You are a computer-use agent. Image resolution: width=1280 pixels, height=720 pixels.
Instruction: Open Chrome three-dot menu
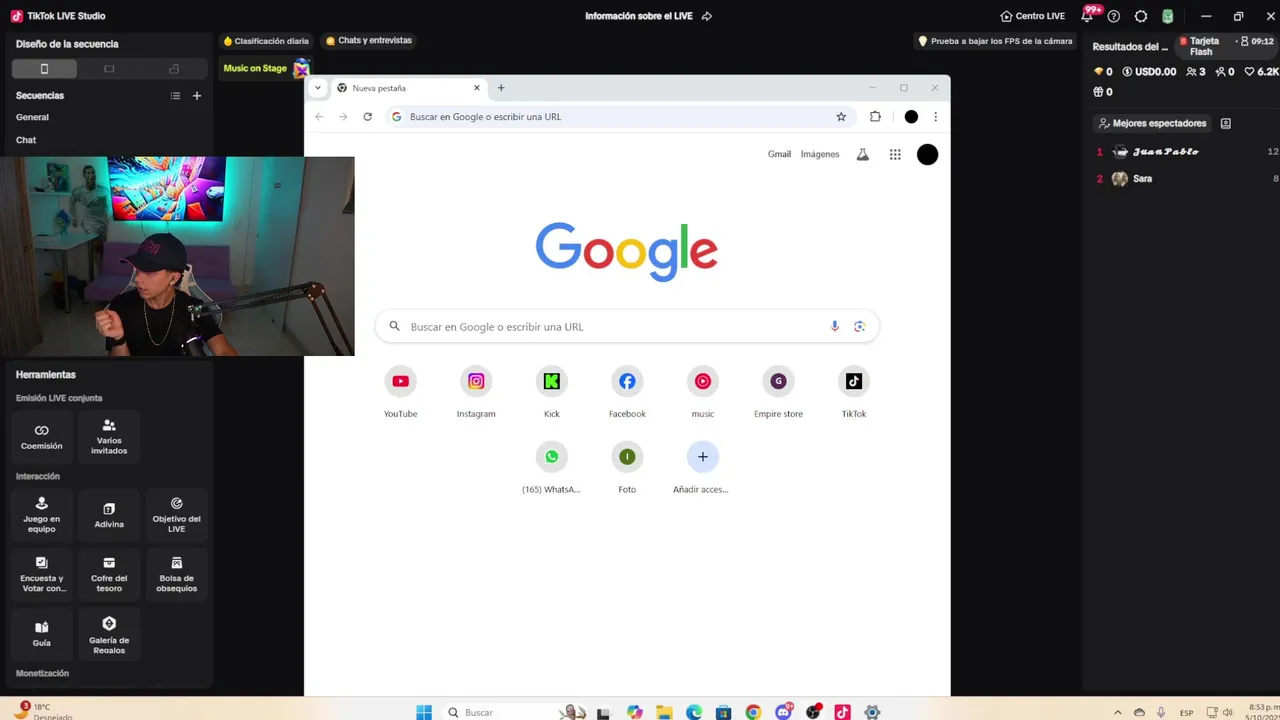pos(935,117)
